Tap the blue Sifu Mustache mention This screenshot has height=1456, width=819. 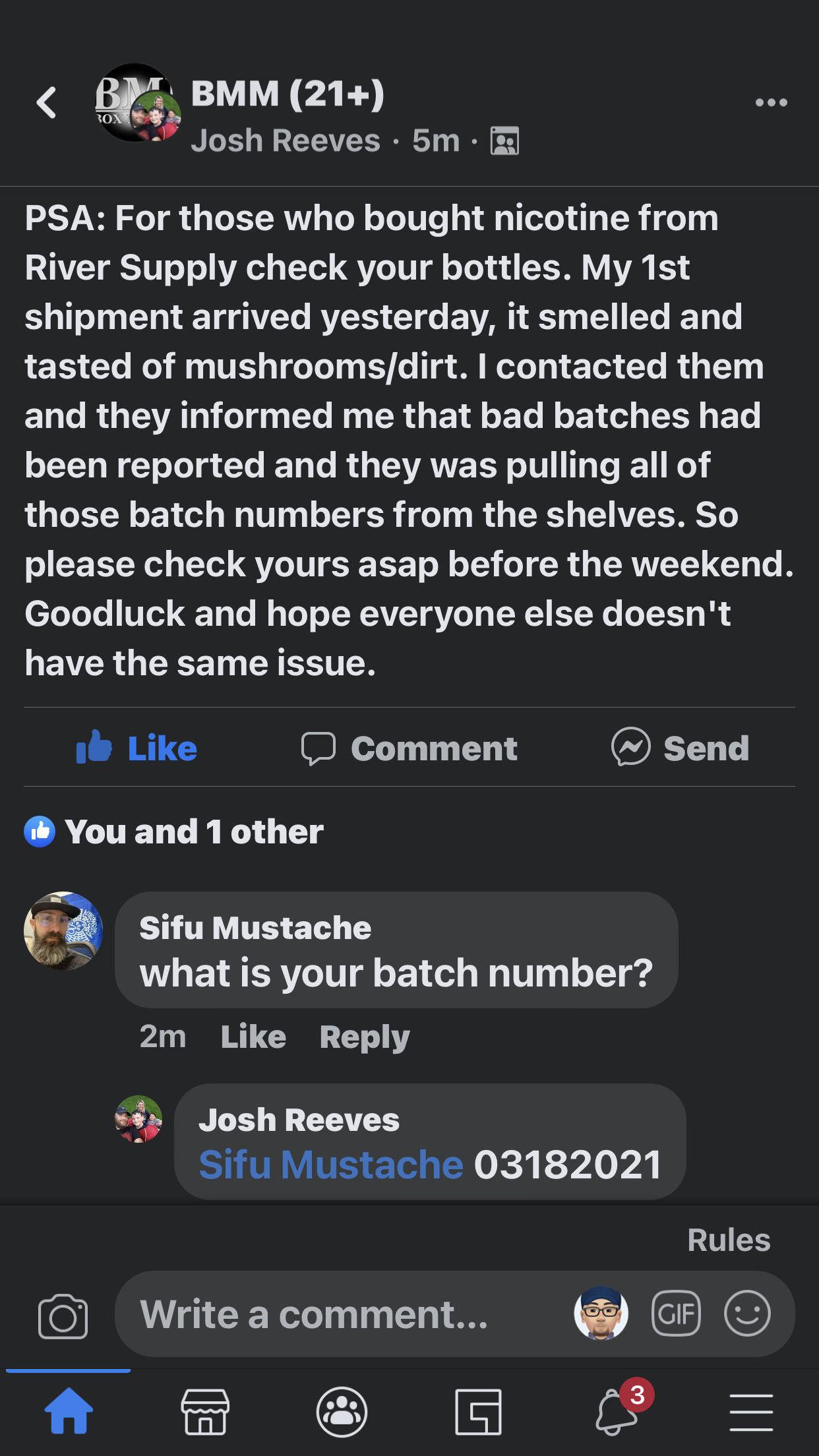(x=331, y=1165)
